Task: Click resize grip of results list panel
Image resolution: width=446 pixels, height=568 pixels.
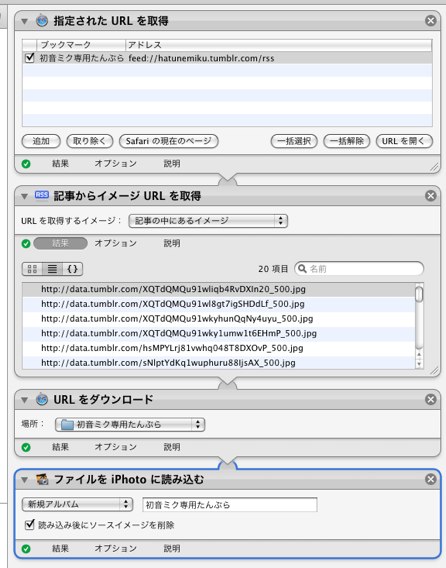Action: click(x=434, y=370)
